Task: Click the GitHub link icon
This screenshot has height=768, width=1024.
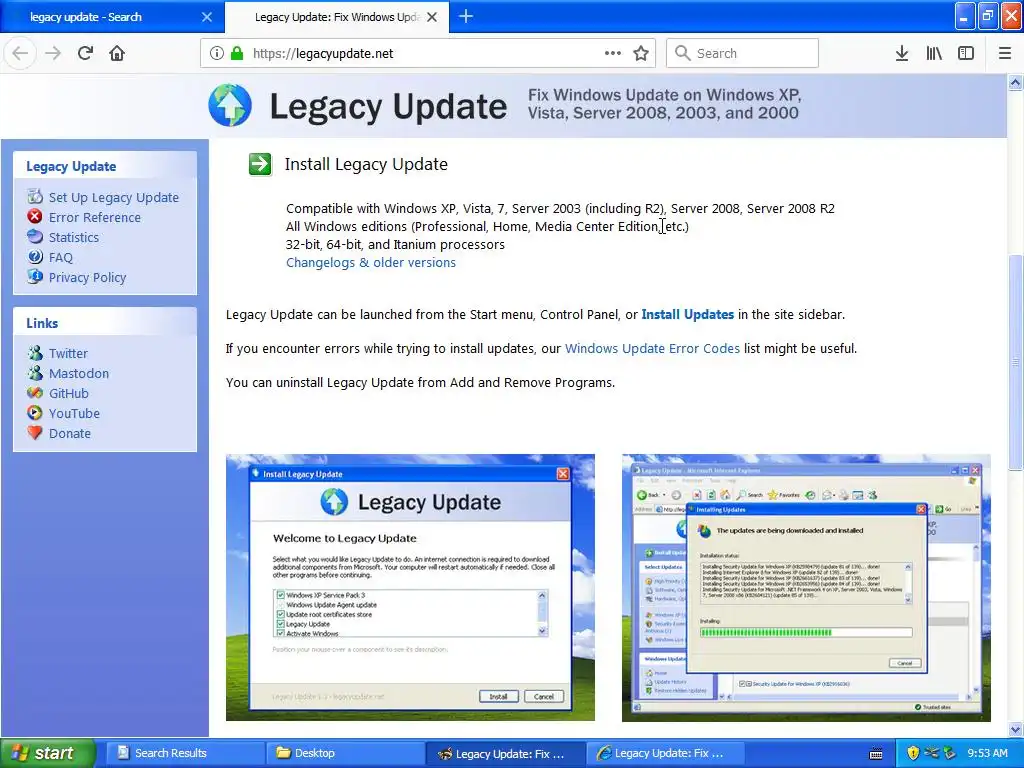Action: click(x=35, y=393)
